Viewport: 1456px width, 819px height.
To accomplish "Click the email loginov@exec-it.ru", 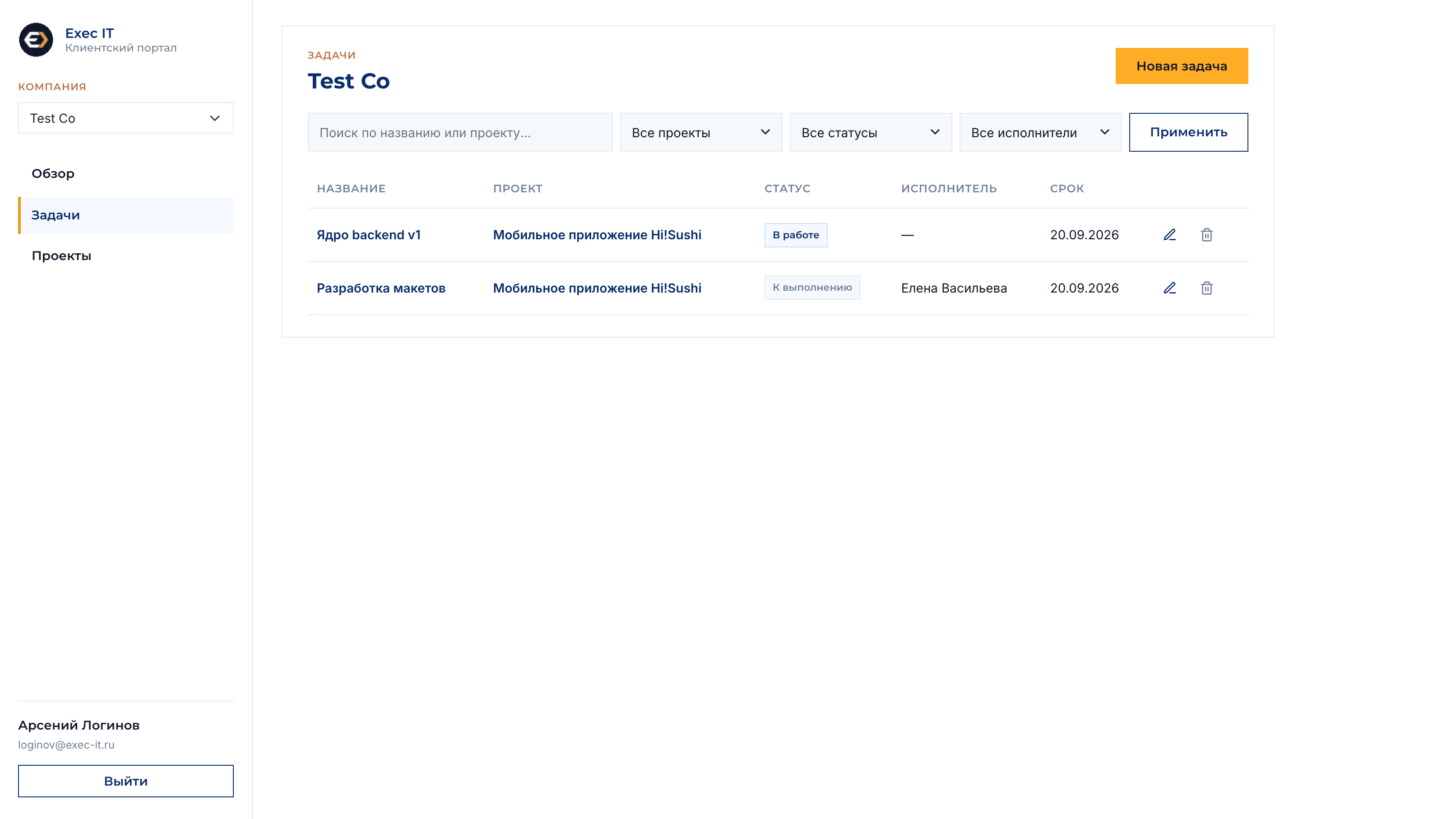I will pos(66,745).
